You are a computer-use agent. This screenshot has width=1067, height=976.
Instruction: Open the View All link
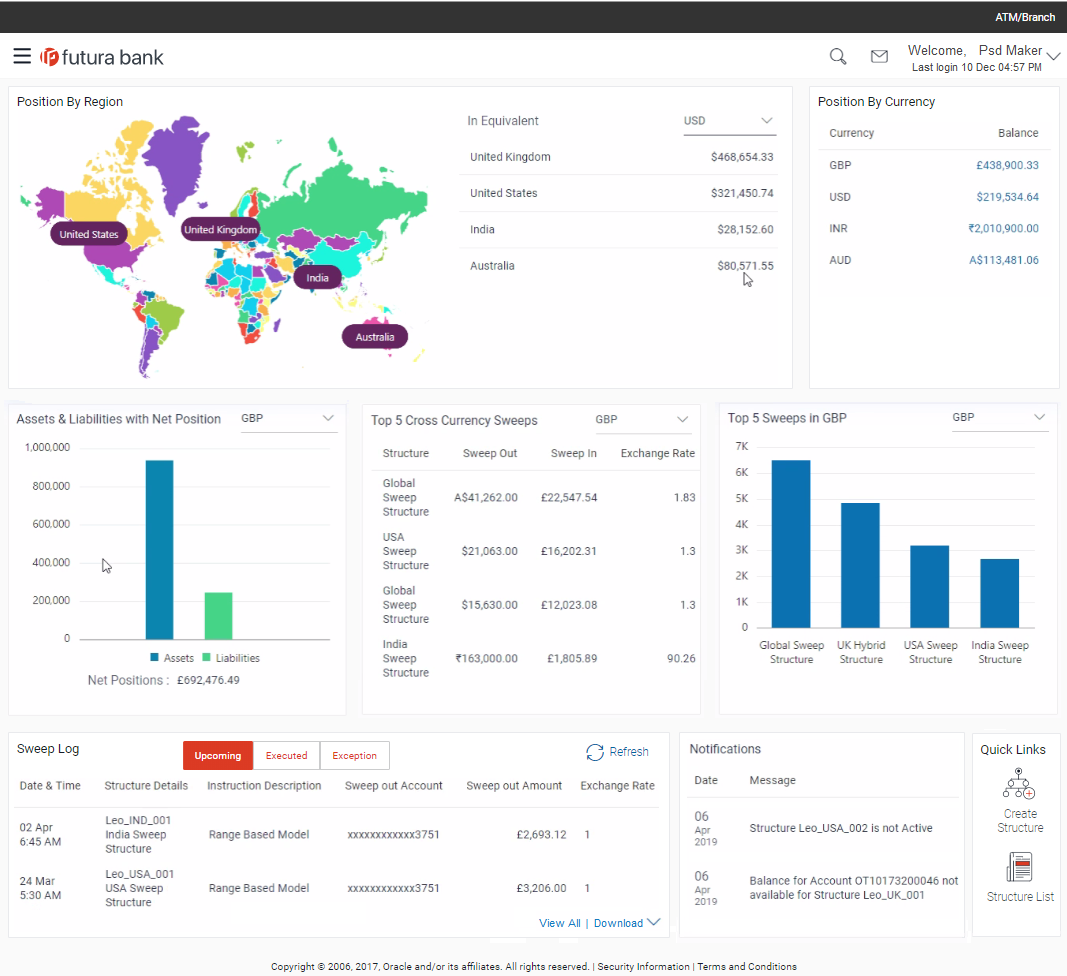point(560,923)
